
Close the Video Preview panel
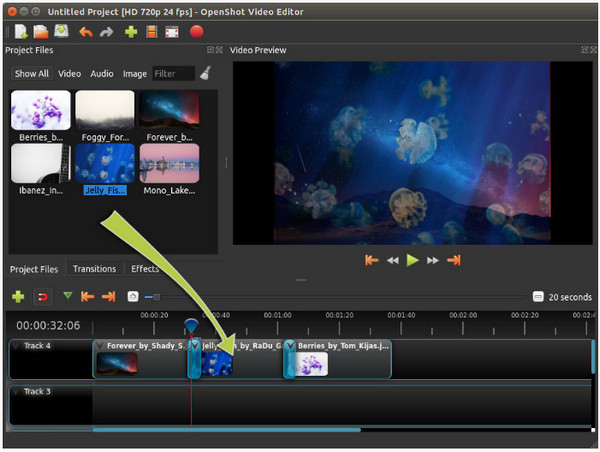(x=593, y=50)
